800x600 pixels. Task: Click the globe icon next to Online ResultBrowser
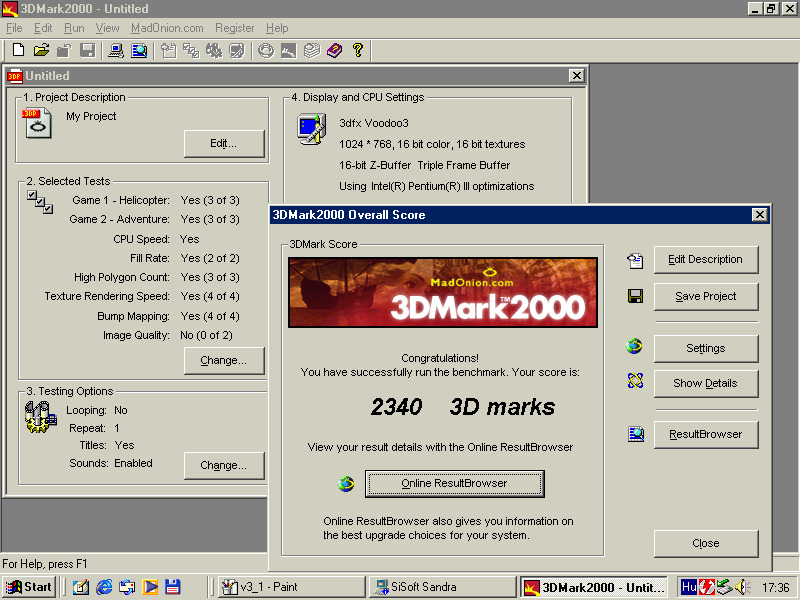346,483
